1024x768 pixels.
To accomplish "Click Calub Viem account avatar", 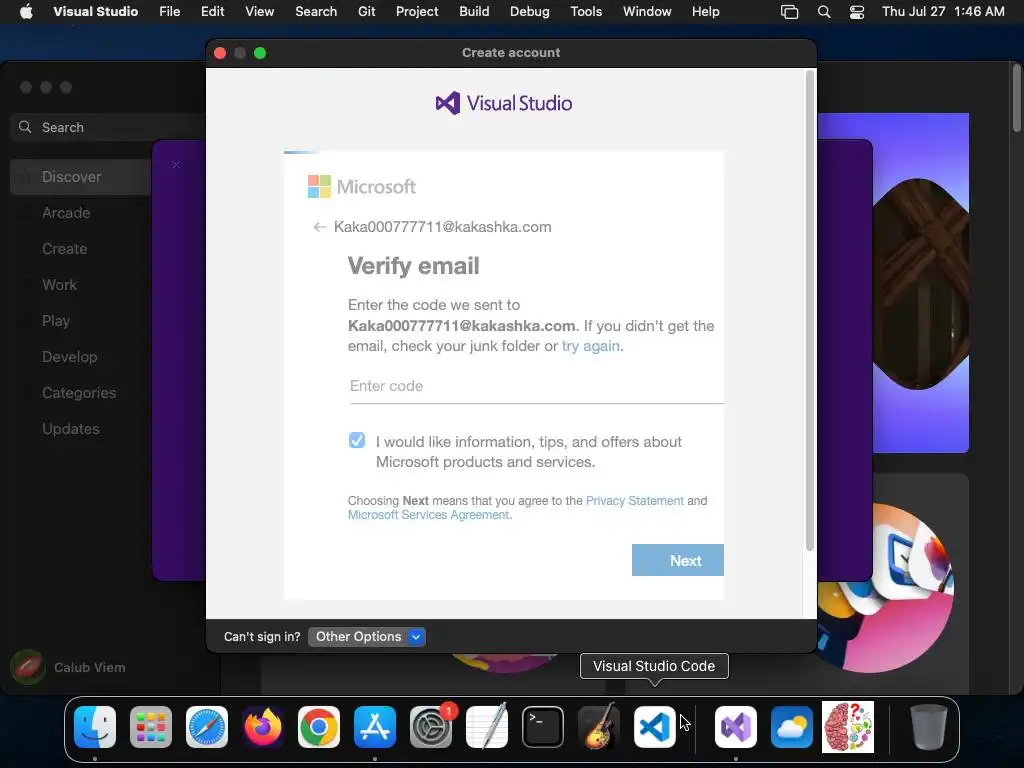I will point(27,667).
